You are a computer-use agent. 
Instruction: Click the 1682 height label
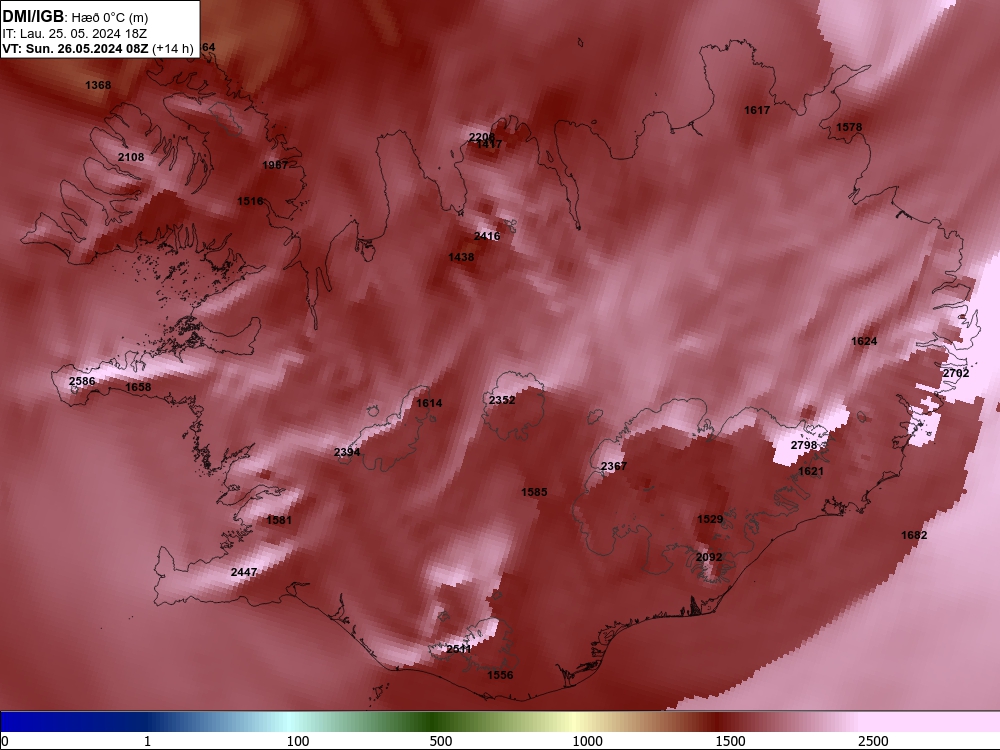click(x=914, y=535)
